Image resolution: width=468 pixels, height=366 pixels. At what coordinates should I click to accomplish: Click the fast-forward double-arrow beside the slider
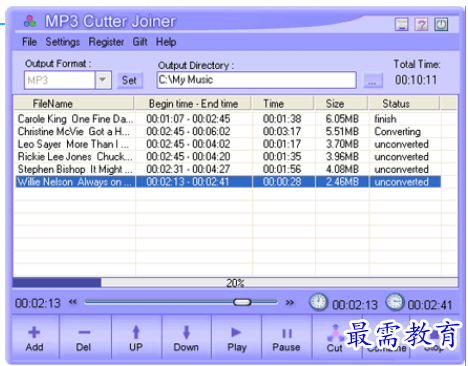(290, 302)
